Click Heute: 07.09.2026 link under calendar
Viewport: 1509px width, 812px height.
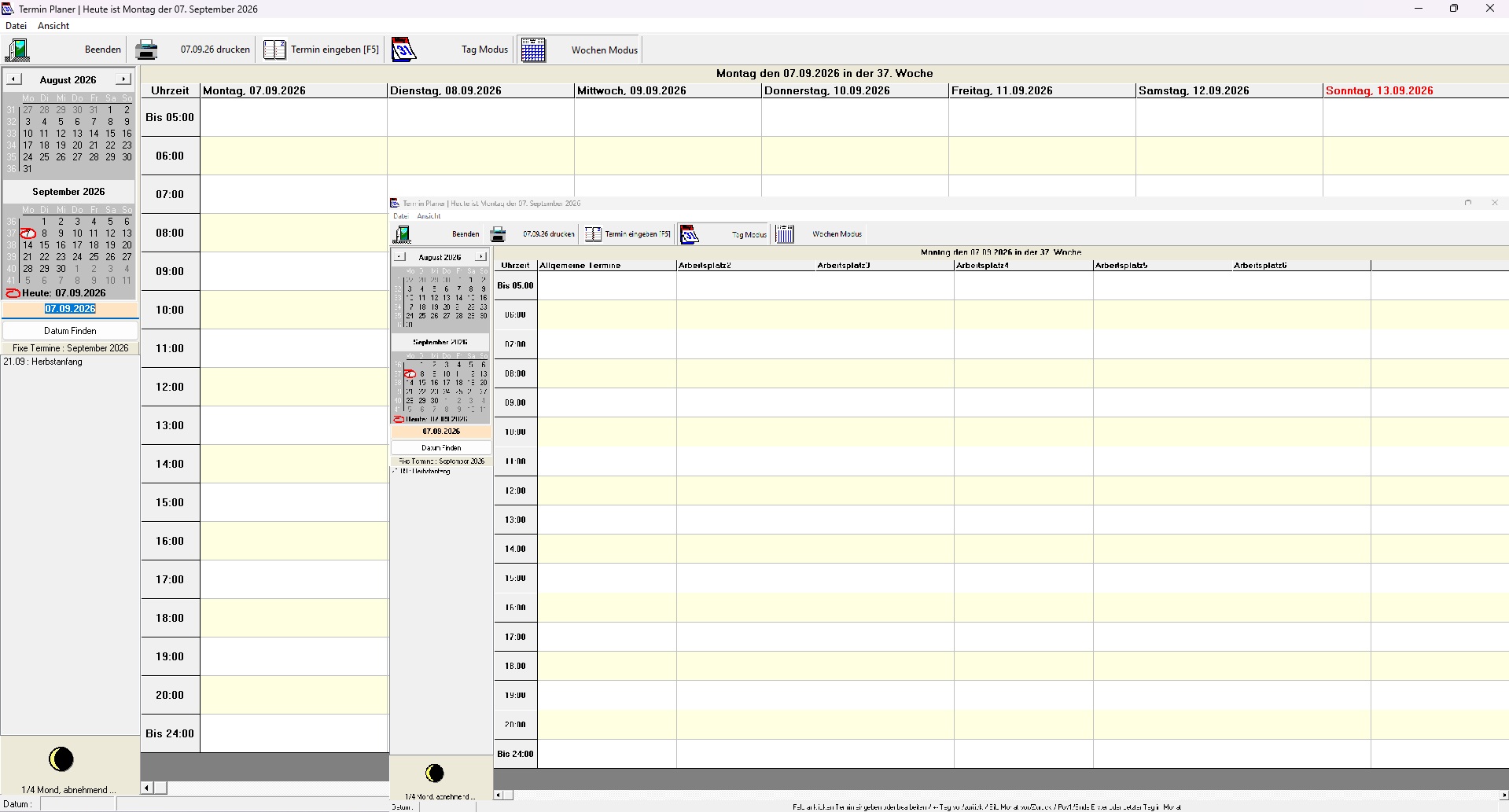[x=64, y=293]
